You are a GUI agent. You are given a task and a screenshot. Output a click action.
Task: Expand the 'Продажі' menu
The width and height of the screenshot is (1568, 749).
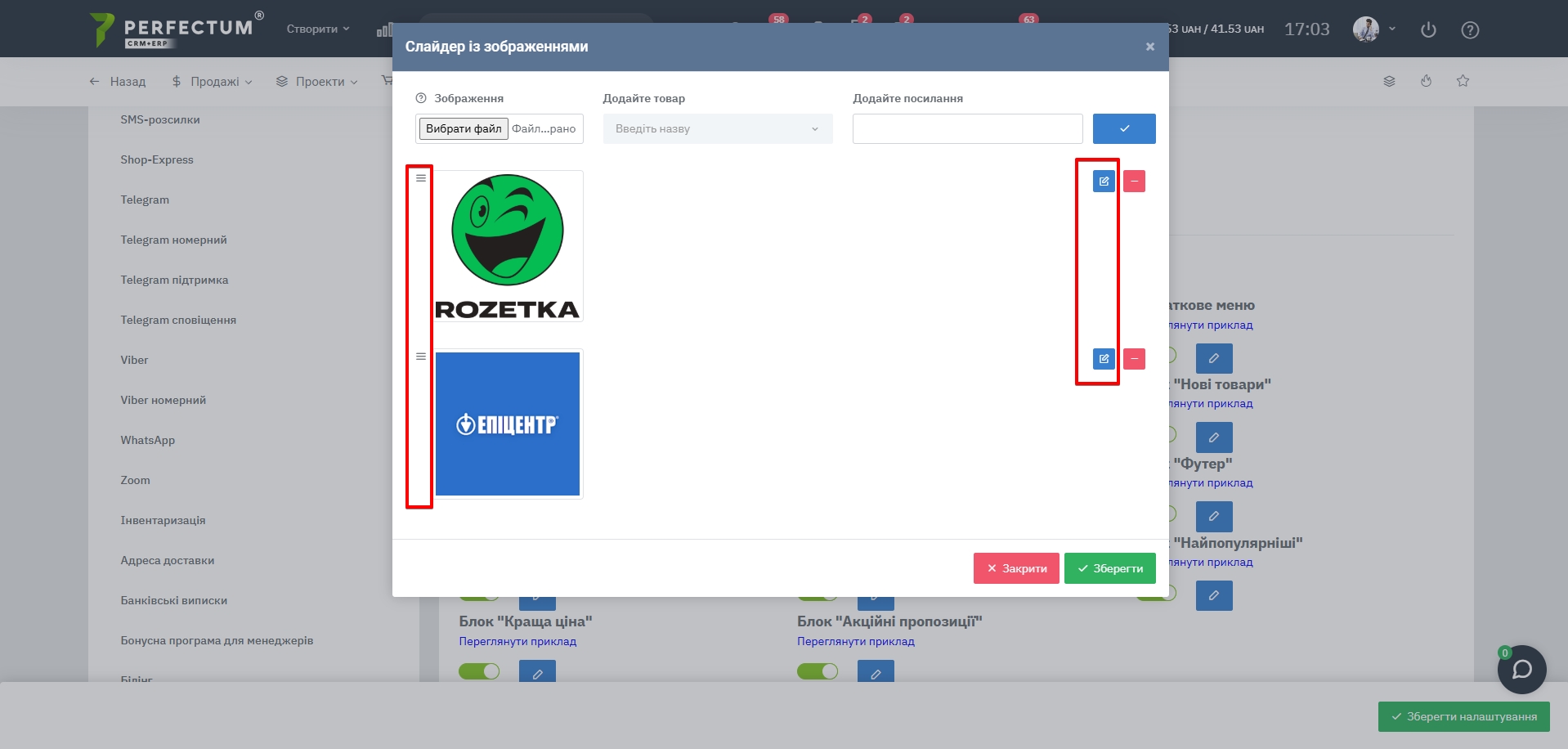click(x=212, y=82)
